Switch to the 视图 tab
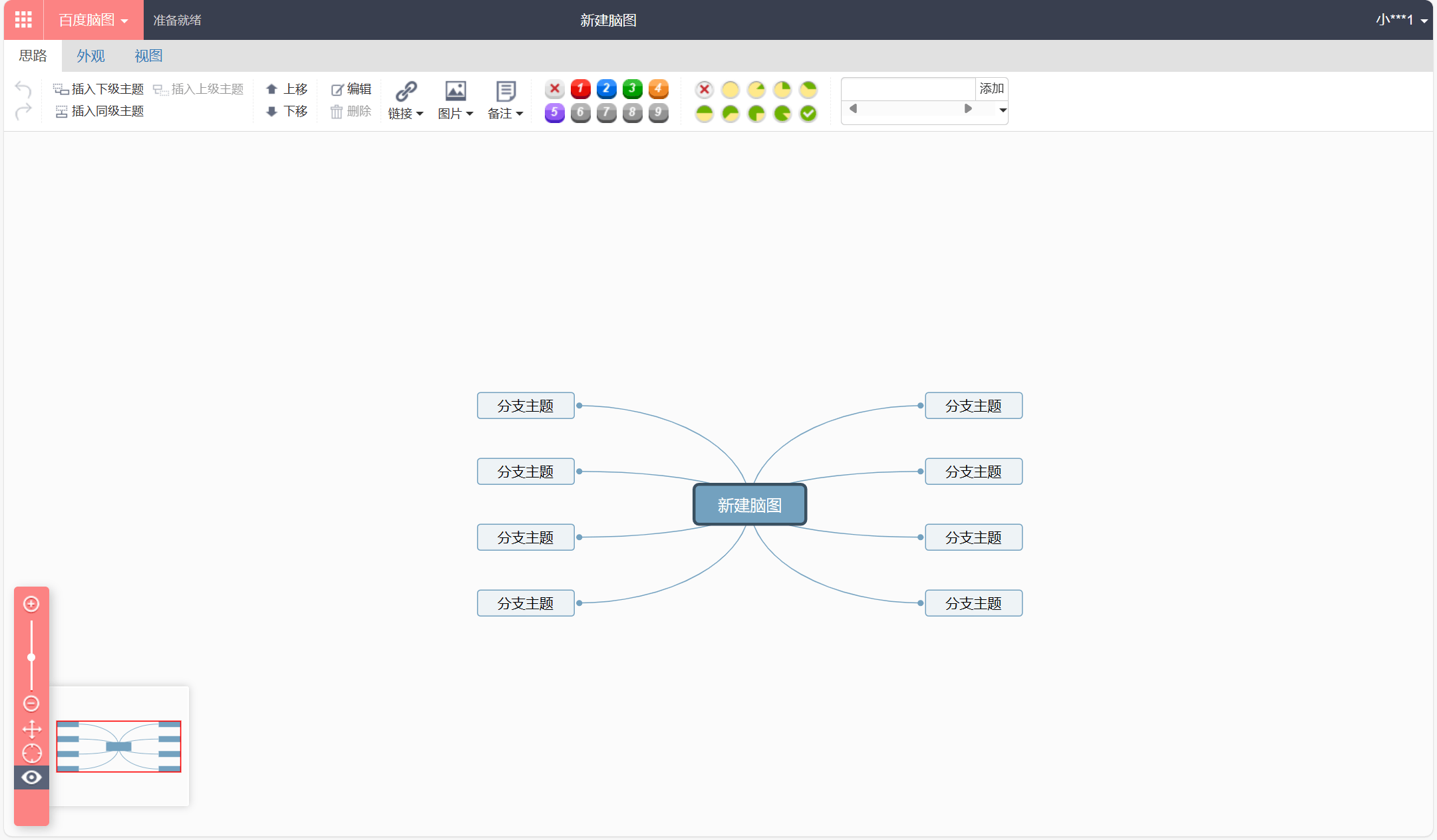 (148, 56)
